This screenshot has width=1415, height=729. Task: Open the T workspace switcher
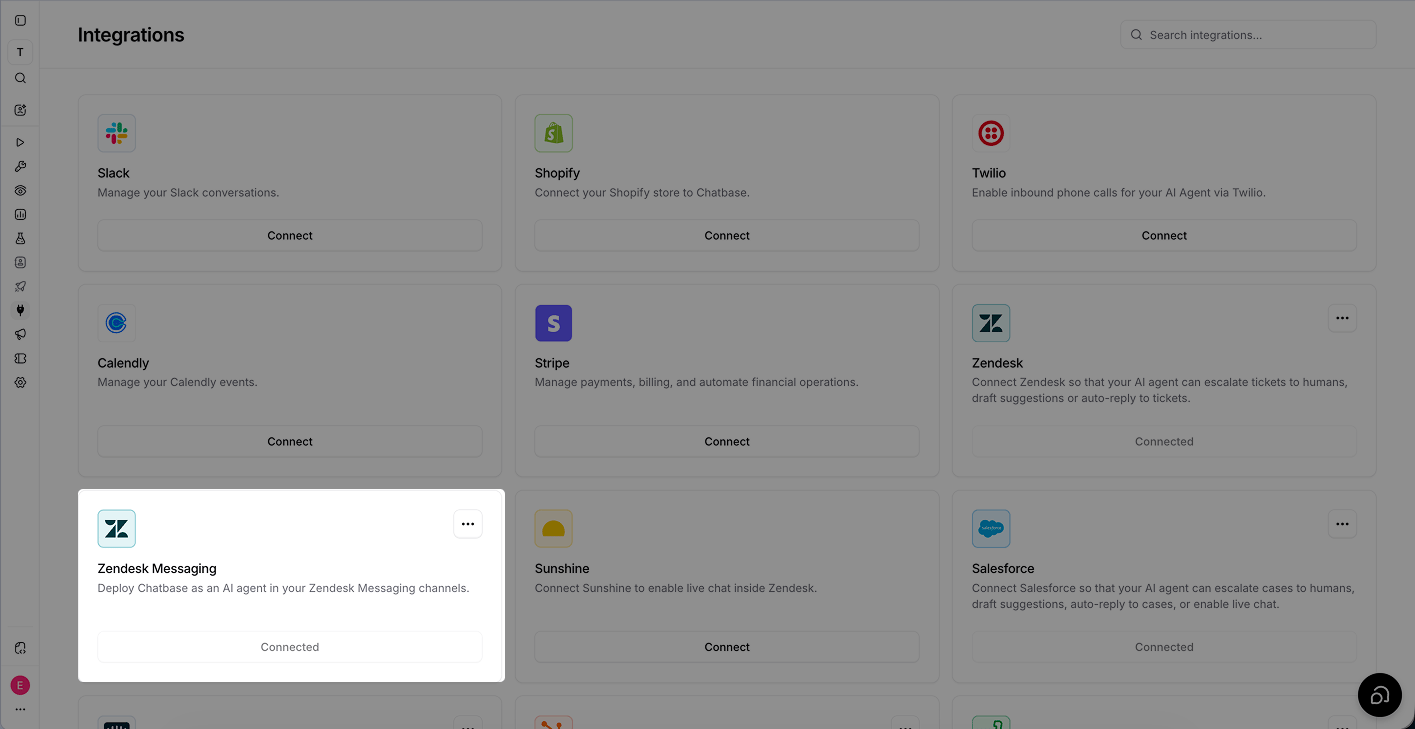20,52
